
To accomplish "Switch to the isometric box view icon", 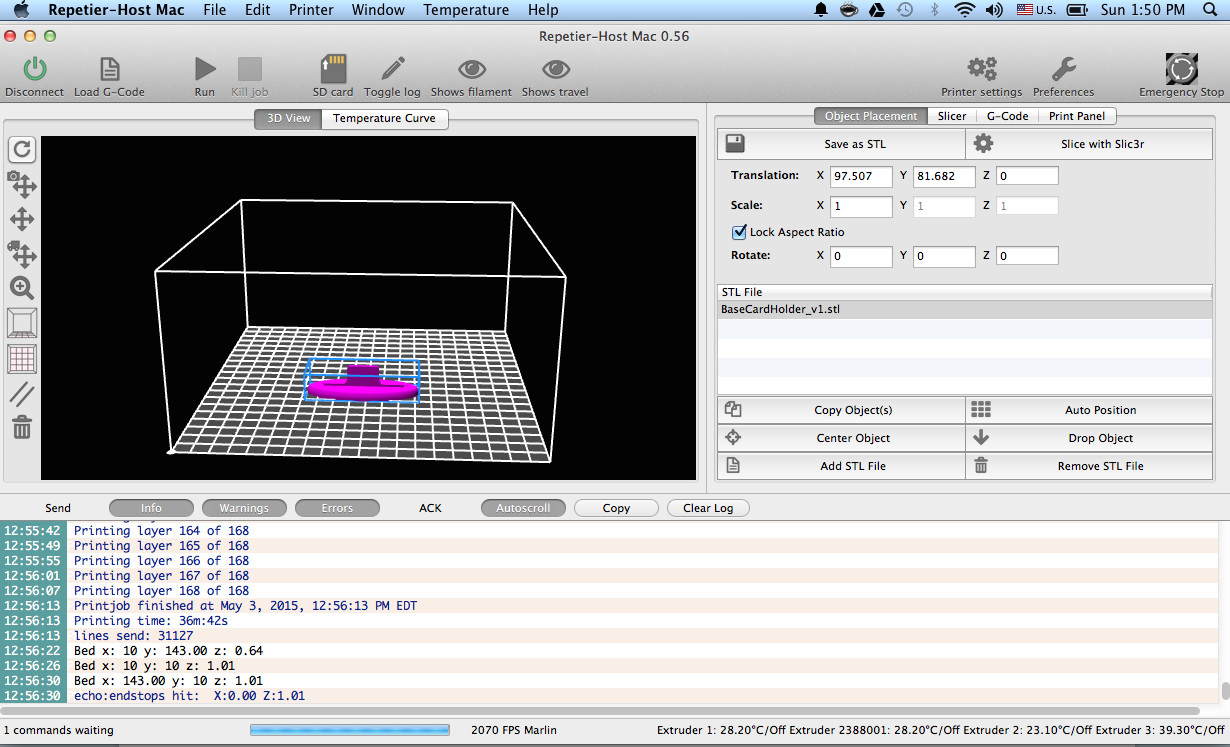I will pos(22,323).
